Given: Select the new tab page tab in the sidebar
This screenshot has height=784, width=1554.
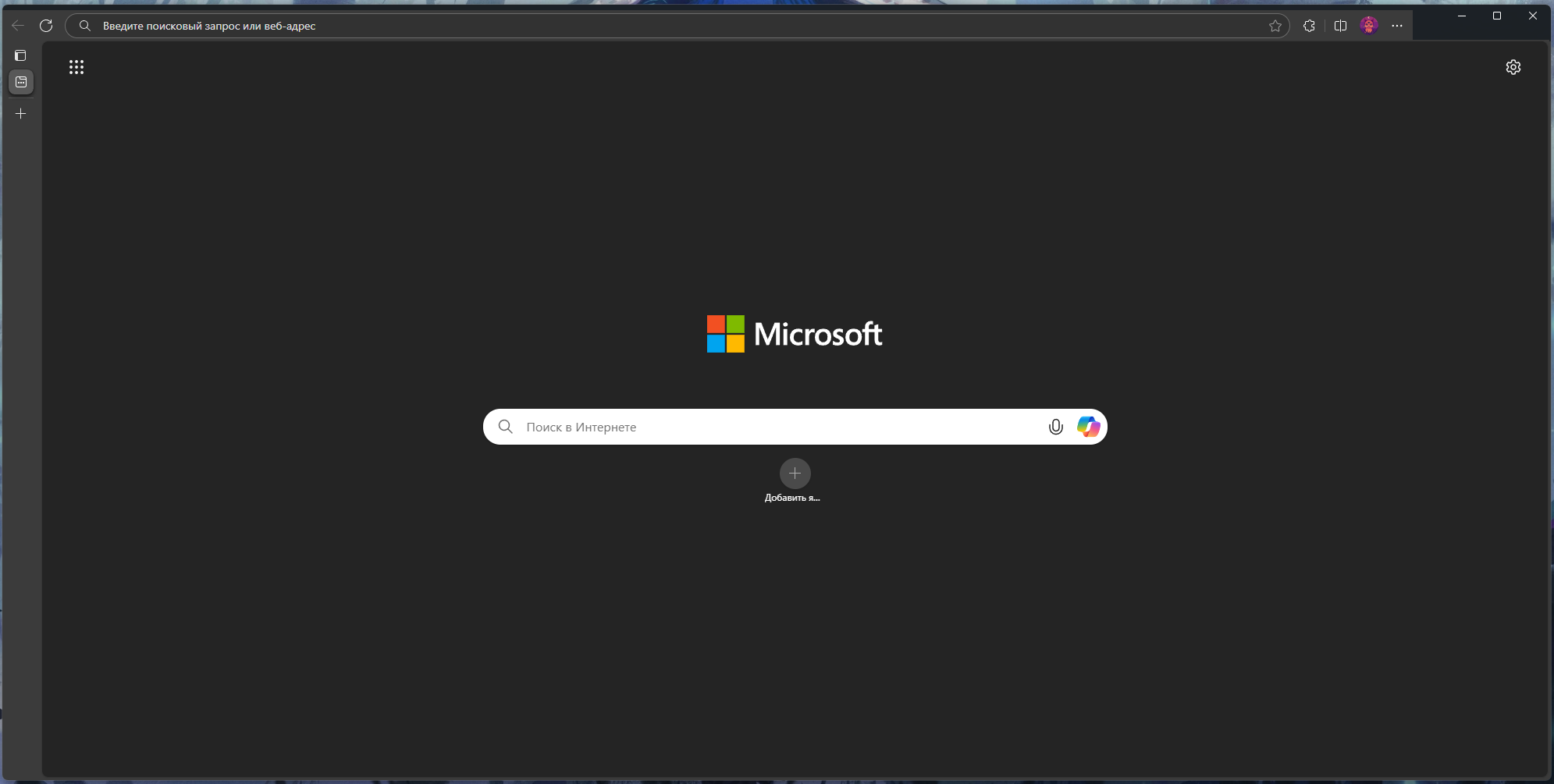Looking at the screenshot, I should (x=21, y=82).
